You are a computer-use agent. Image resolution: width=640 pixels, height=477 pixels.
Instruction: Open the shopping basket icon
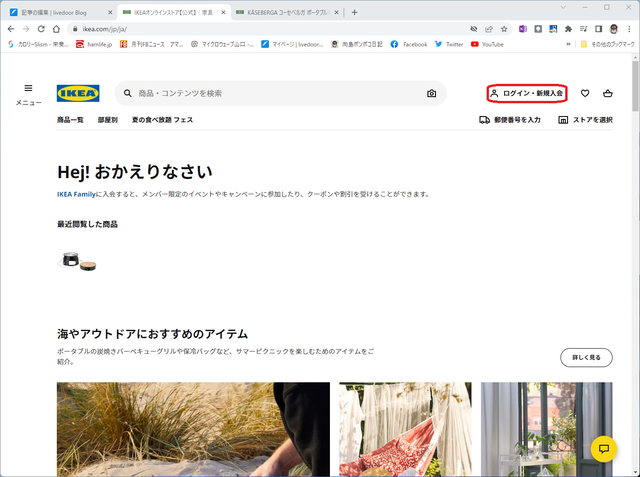click(x=608, y=93)
